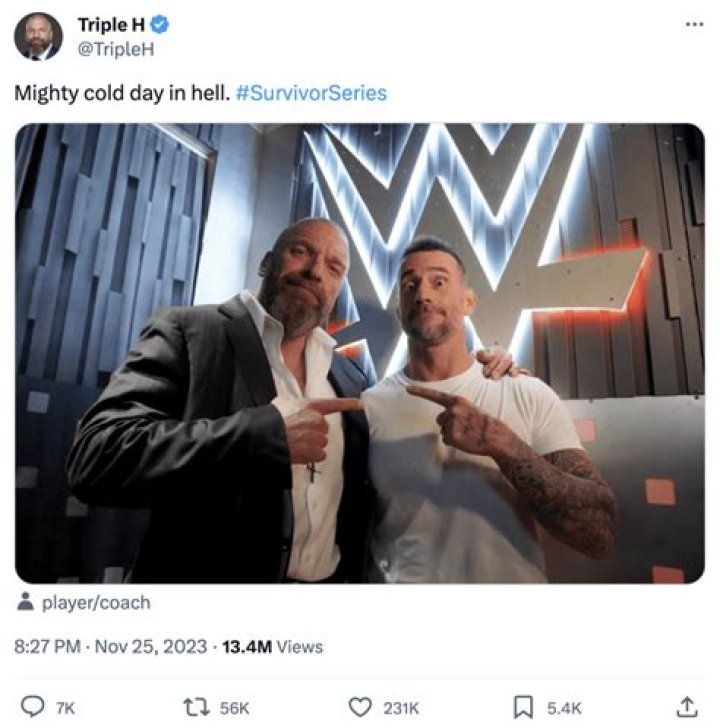The width and height of the screenshot is (720, 728).
Task: Click the 8:27 PM Nov 25, 2023 timestamp
Action: pyautogui.click(x=112, y=647)
